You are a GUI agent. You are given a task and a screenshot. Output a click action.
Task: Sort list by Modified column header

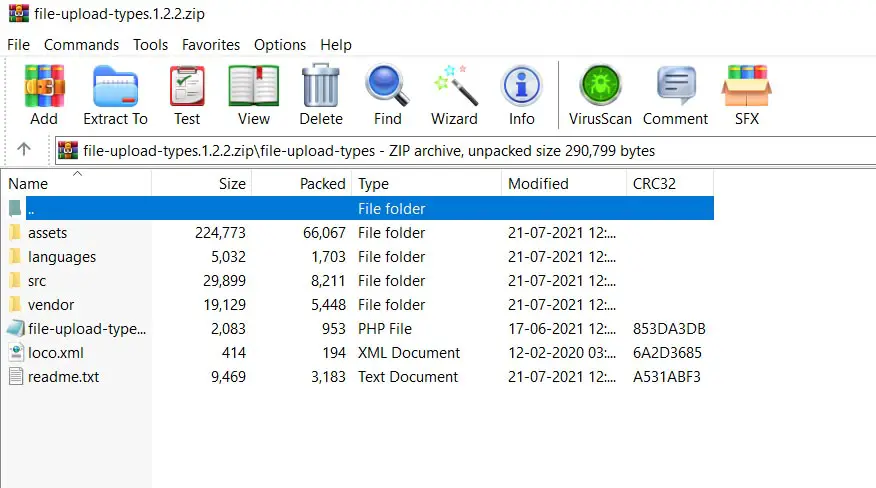click(564, 183)
